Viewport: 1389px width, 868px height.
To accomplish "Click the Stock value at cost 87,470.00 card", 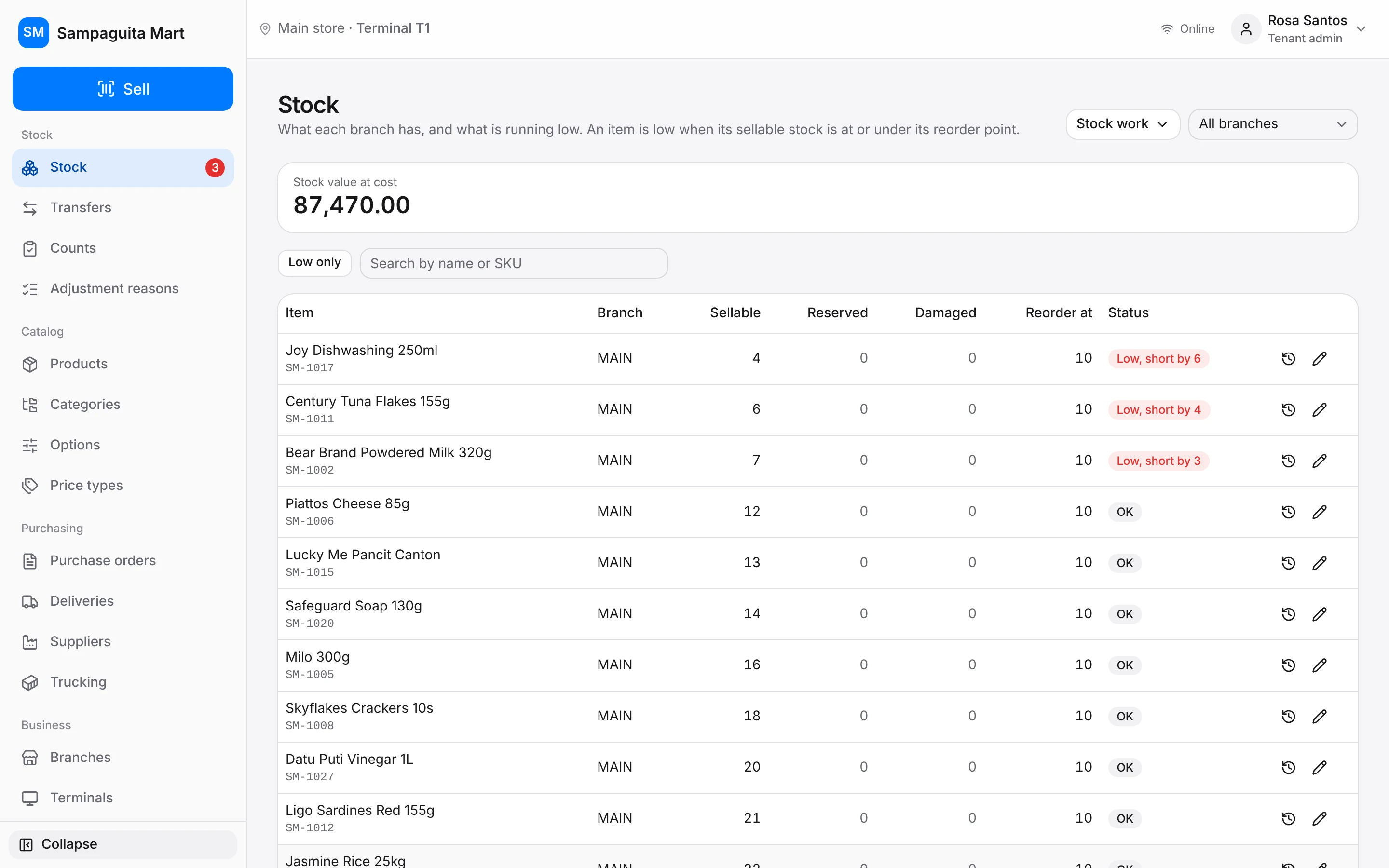I will pyautogui.click(x=817, y=198).
